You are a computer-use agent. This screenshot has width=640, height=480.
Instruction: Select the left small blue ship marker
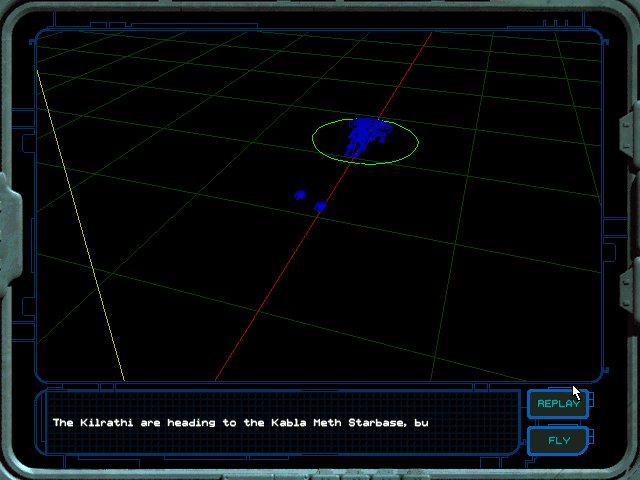coord(299,195)
